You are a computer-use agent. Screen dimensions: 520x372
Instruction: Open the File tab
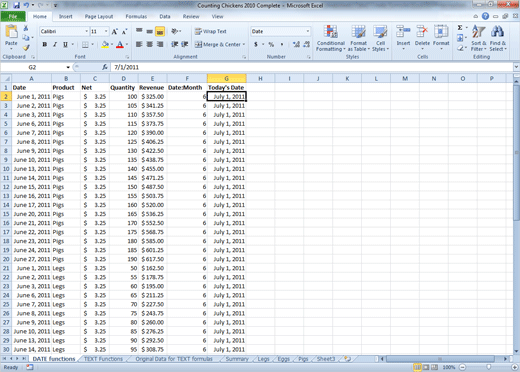pyautogui.click(x=13, y=16)
